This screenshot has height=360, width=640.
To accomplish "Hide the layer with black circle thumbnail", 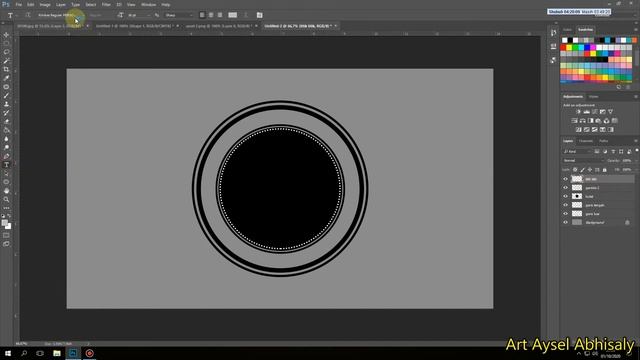I will tap(566, 196).
